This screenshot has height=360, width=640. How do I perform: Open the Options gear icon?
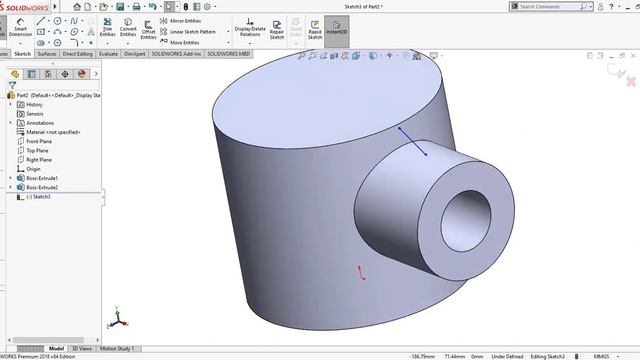pos(207,7)
